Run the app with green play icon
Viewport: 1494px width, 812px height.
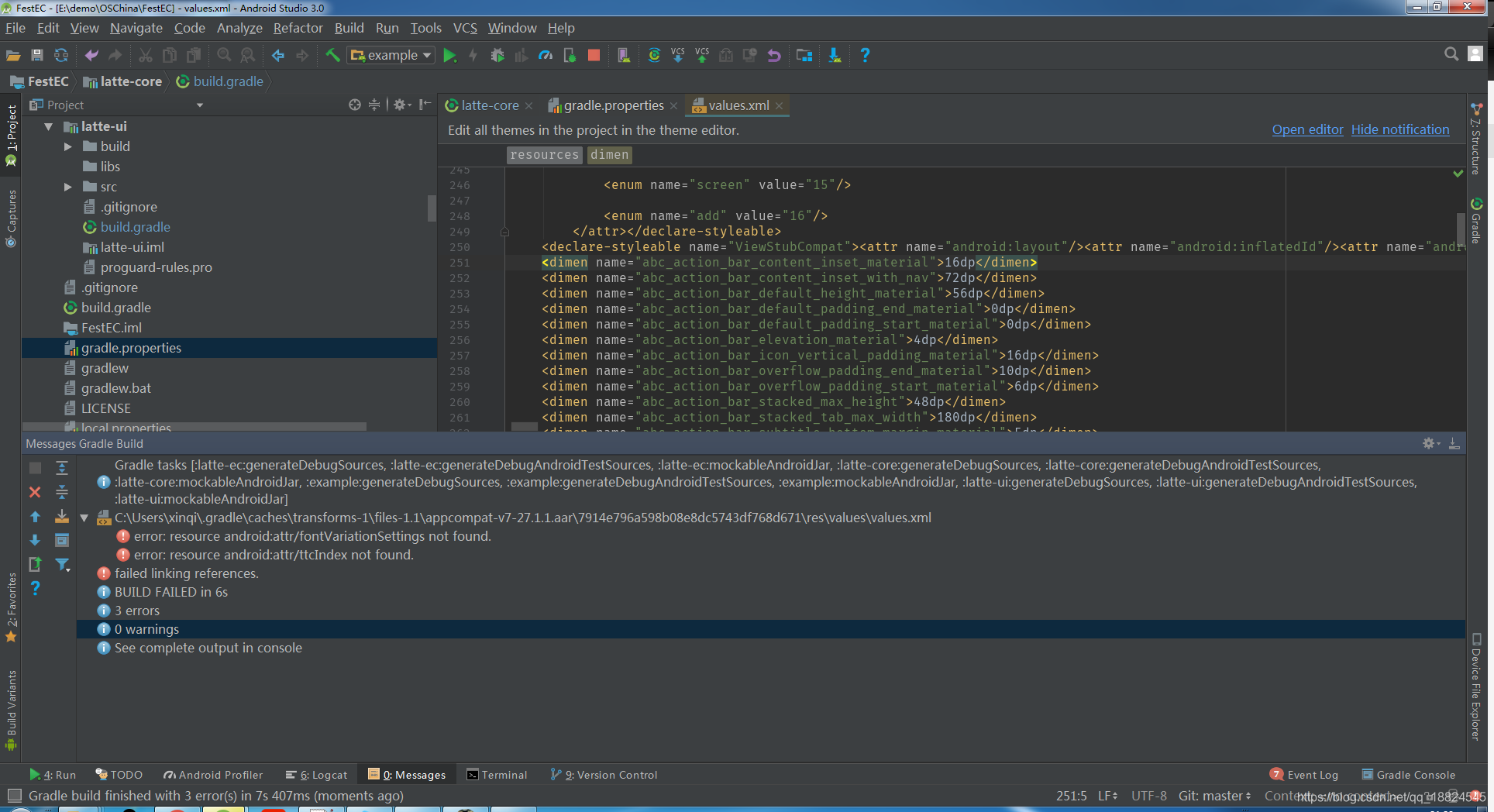(x=449, y=55)
